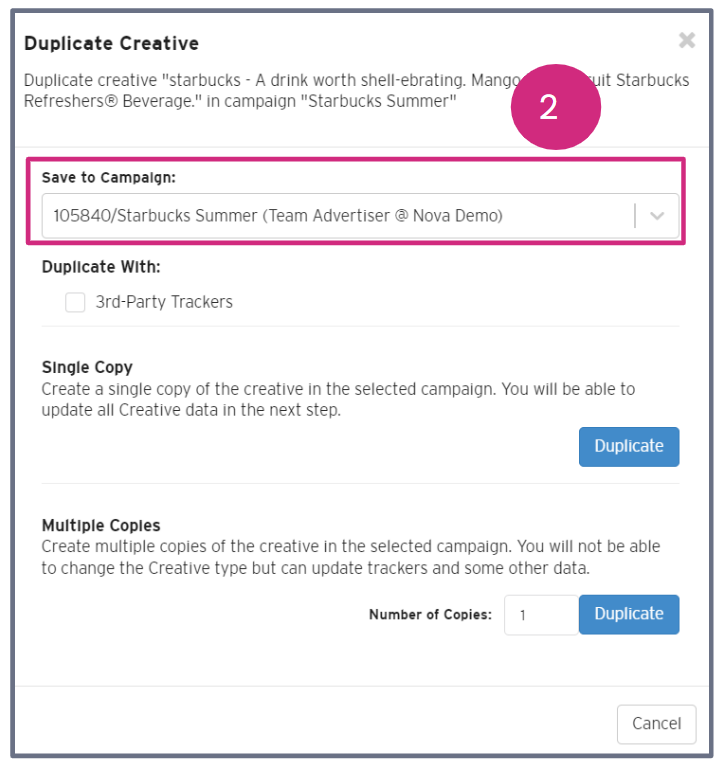The image size is (727, 769).
Task: Focus the Number of Copies input field
Action: [x=541, y=615]
